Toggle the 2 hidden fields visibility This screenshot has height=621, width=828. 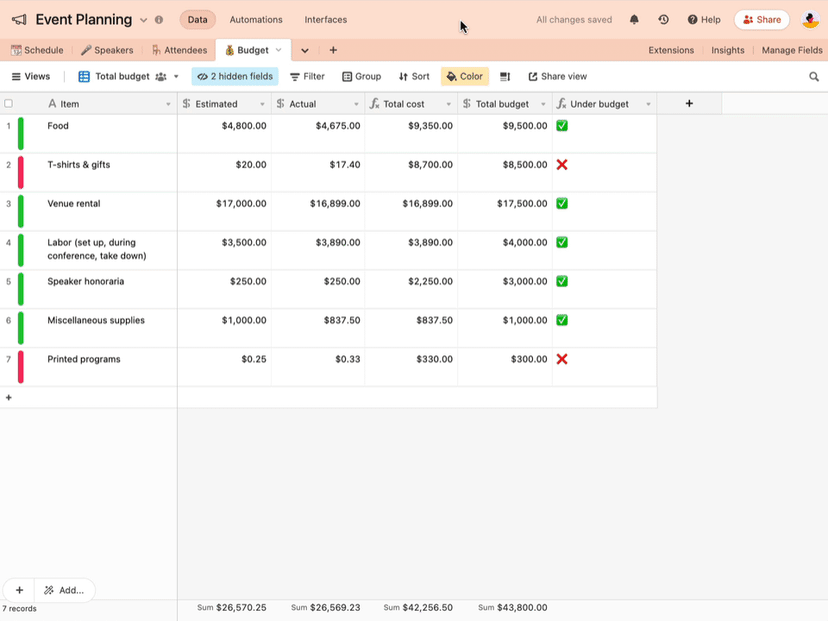(x=236, y=76)
